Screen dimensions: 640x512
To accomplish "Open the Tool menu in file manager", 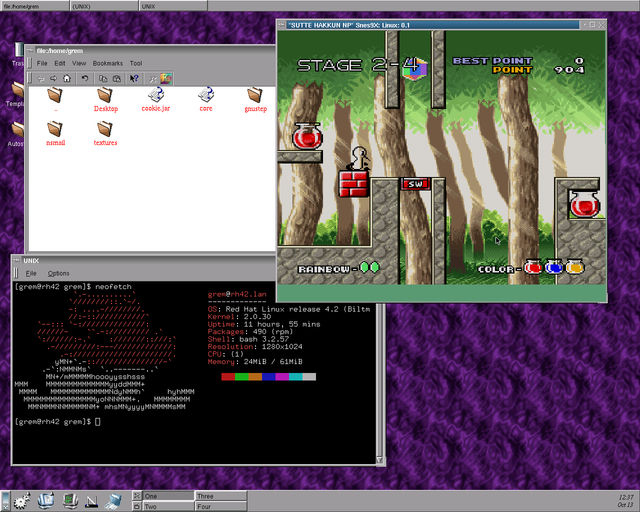I will click(136, 63).
